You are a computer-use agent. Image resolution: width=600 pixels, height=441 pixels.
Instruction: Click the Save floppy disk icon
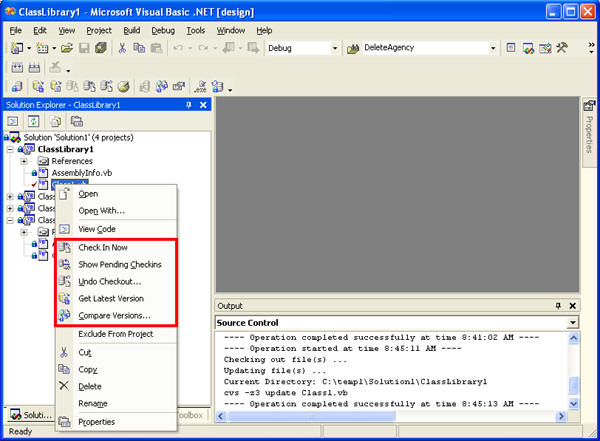(84, 48)
